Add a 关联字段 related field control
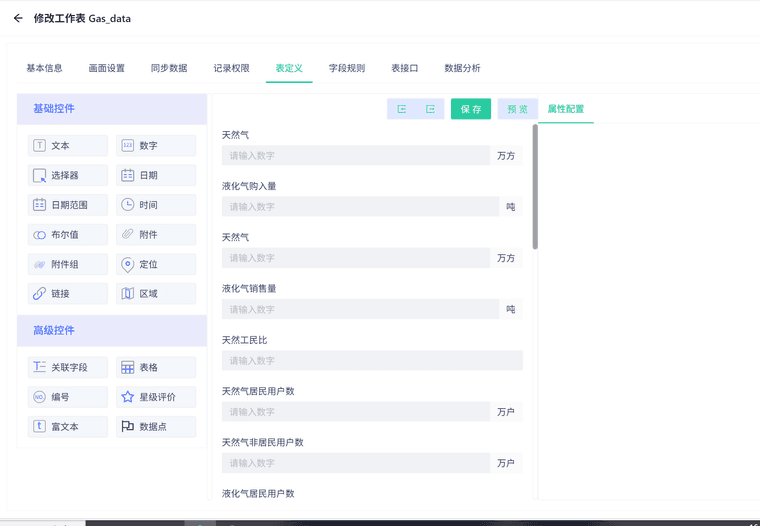 point(68,367)
